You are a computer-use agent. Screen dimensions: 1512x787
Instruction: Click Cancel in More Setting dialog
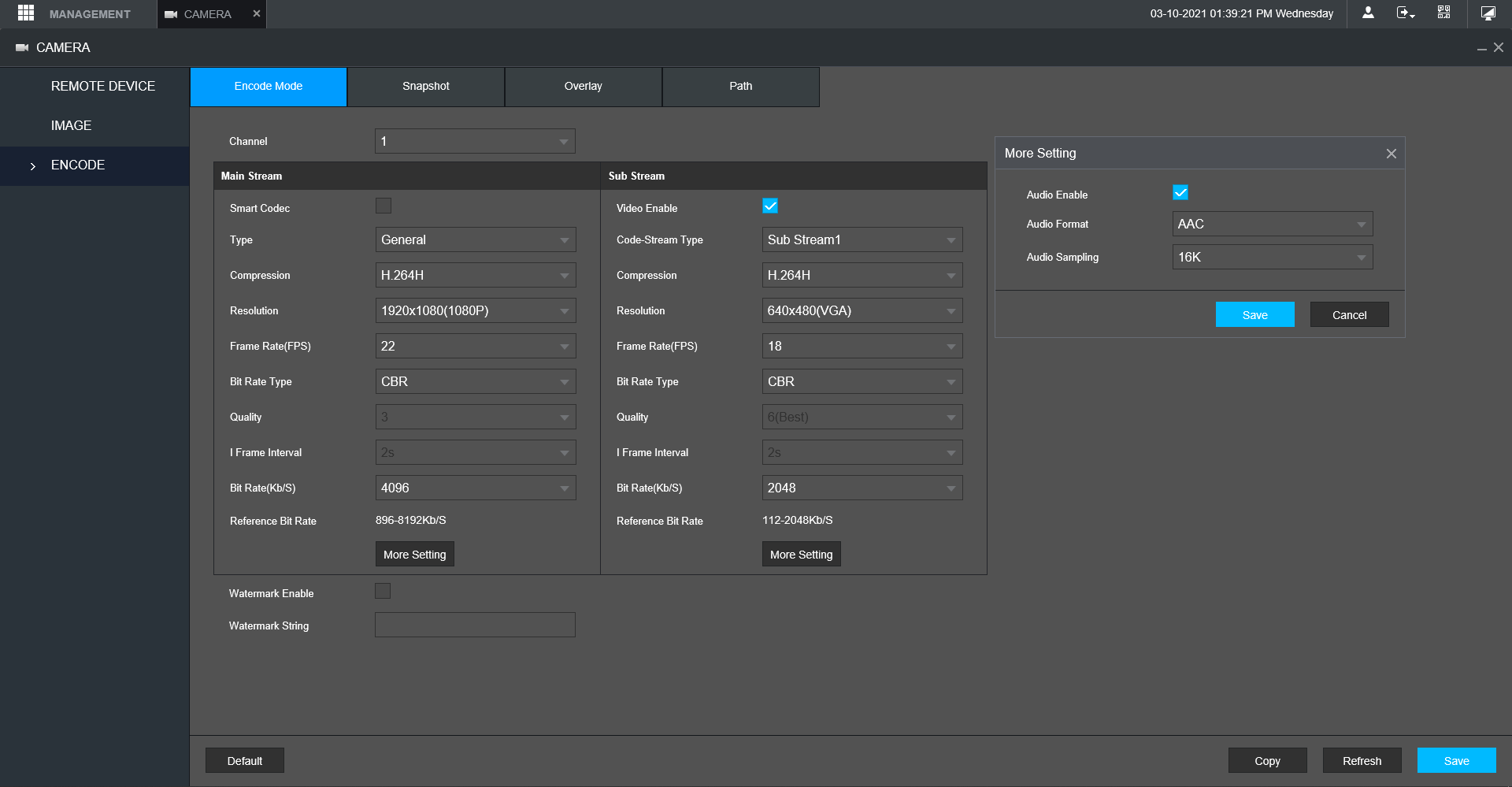1350,315
